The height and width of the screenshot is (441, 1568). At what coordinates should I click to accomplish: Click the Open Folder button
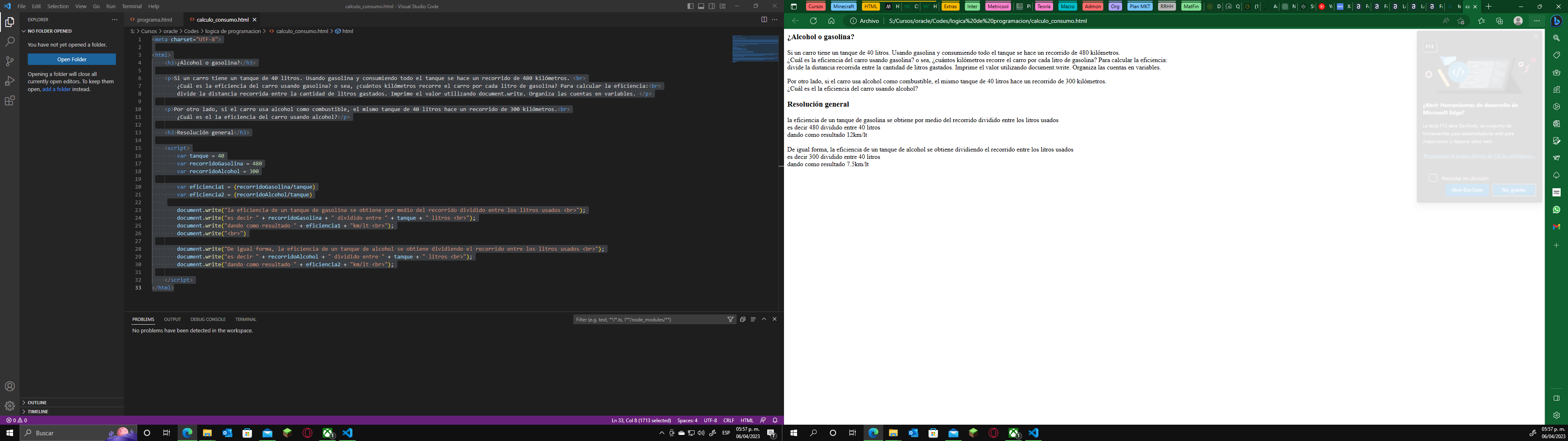point(72,59)
